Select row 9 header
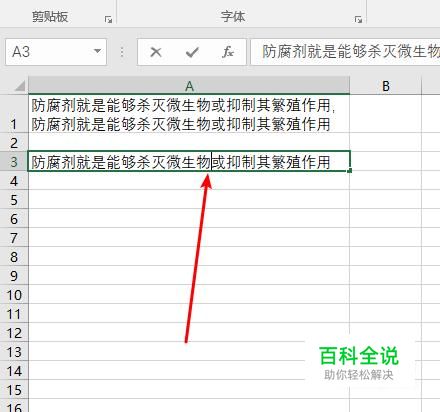 click(x=14, y=276)
